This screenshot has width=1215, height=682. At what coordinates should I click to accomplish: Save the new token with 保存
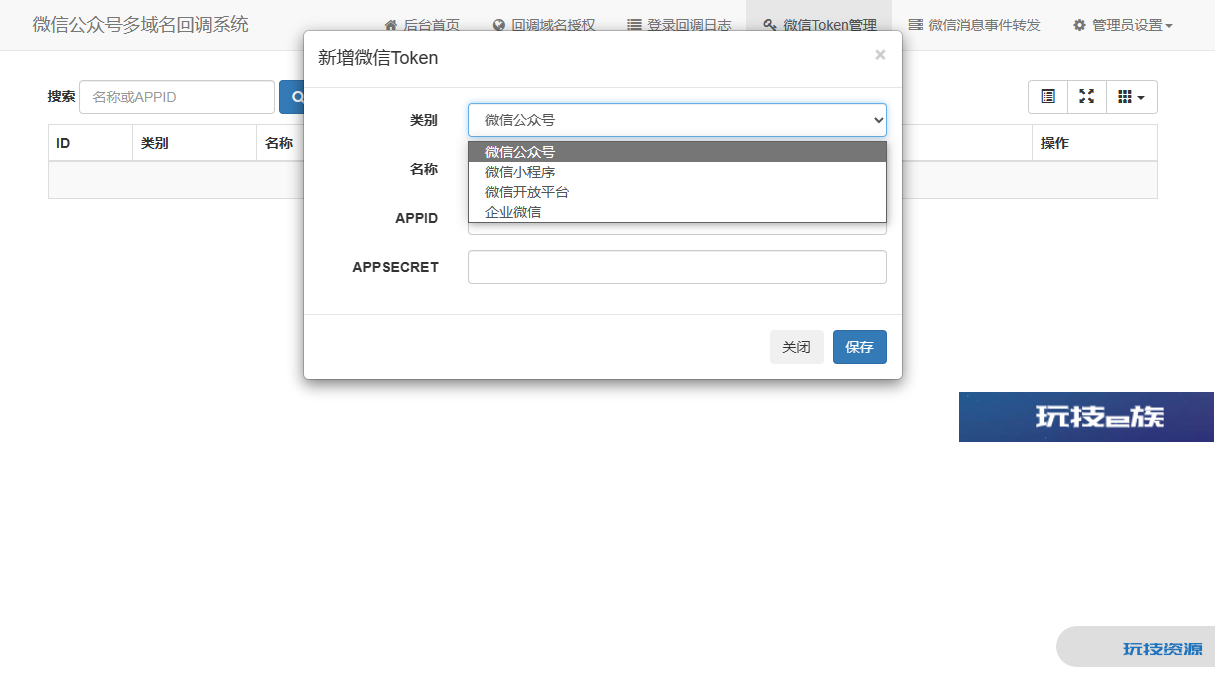click(x=860, y=347)
